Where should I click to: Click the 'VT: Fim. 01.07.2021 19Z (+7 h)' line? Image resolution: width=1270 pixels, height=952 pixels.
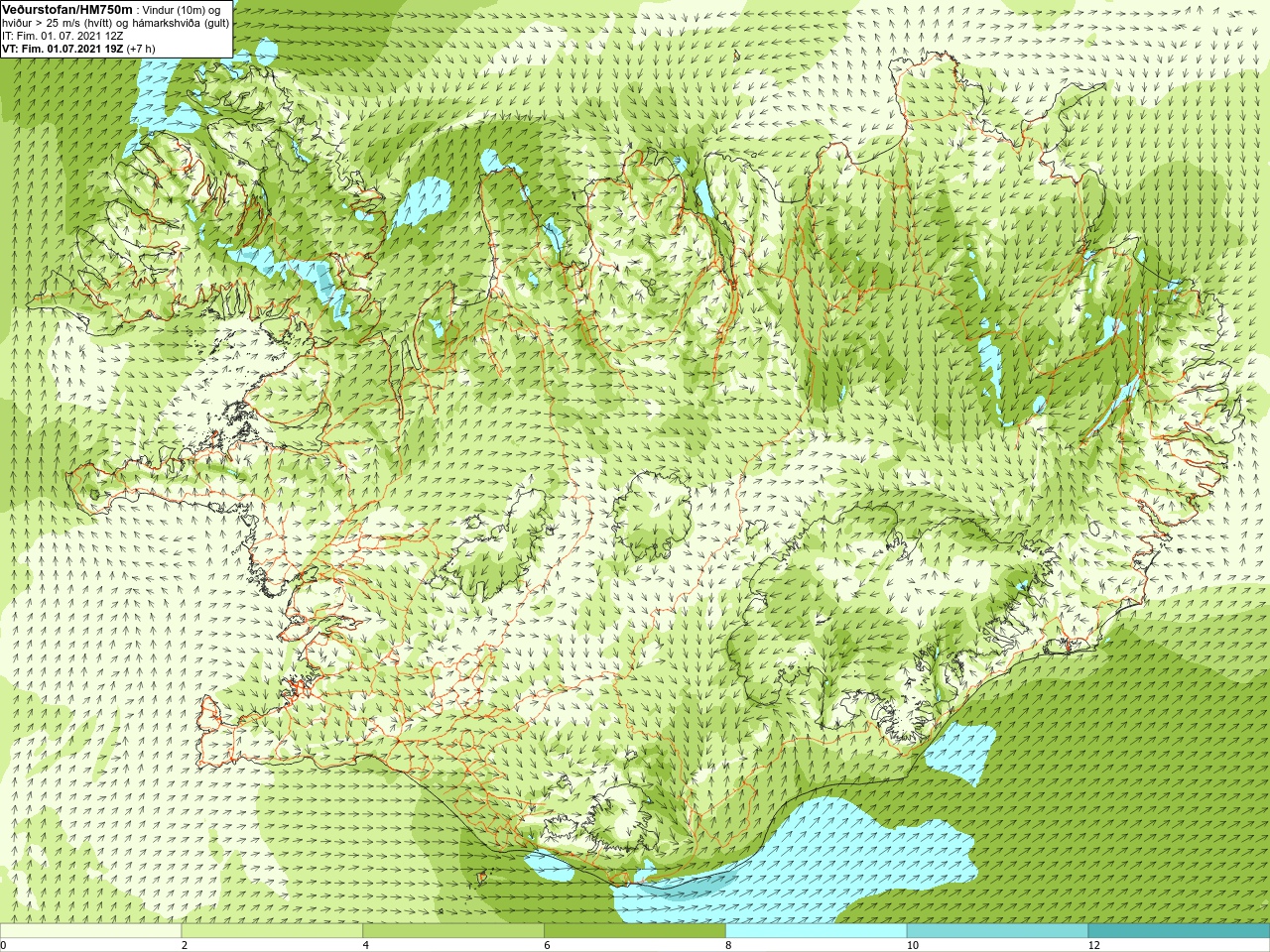point(78,49)
